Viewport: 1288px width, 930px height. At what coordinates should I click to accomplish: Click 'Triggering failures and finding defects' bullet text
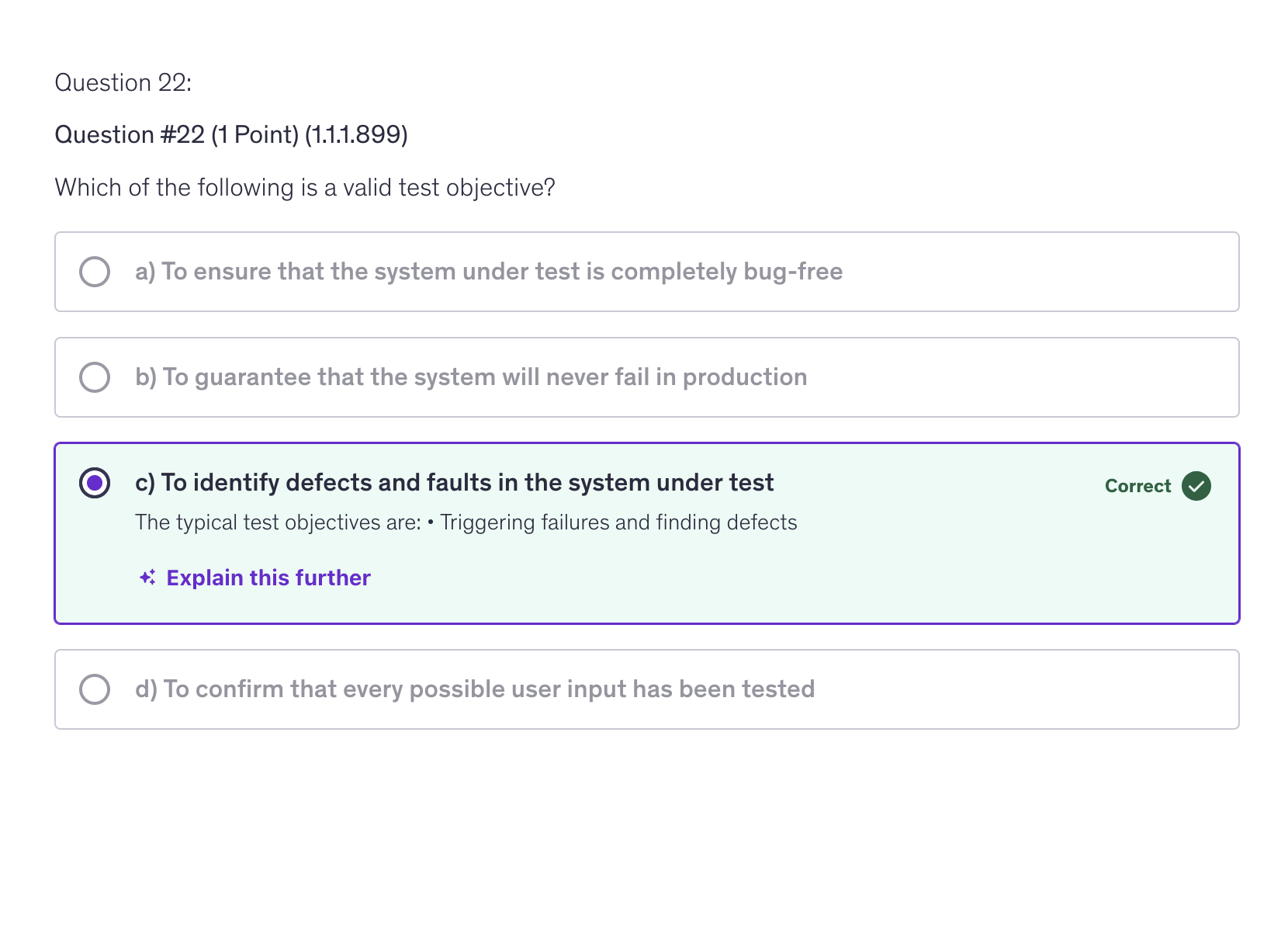point(618,522)
